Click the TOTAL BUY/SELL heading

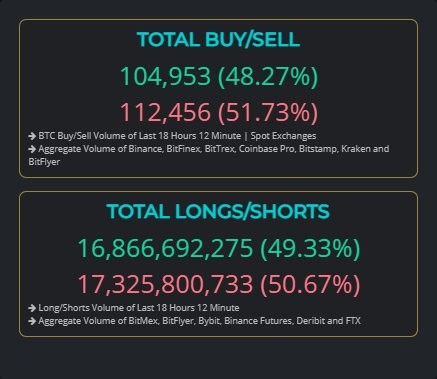218,40
